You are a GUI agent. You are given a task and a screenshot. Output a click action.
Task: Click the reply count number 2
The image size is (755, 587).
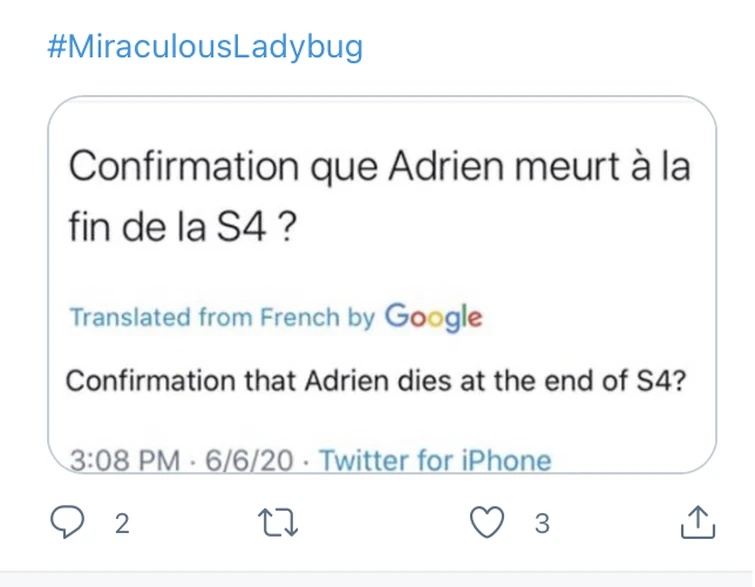122,523
